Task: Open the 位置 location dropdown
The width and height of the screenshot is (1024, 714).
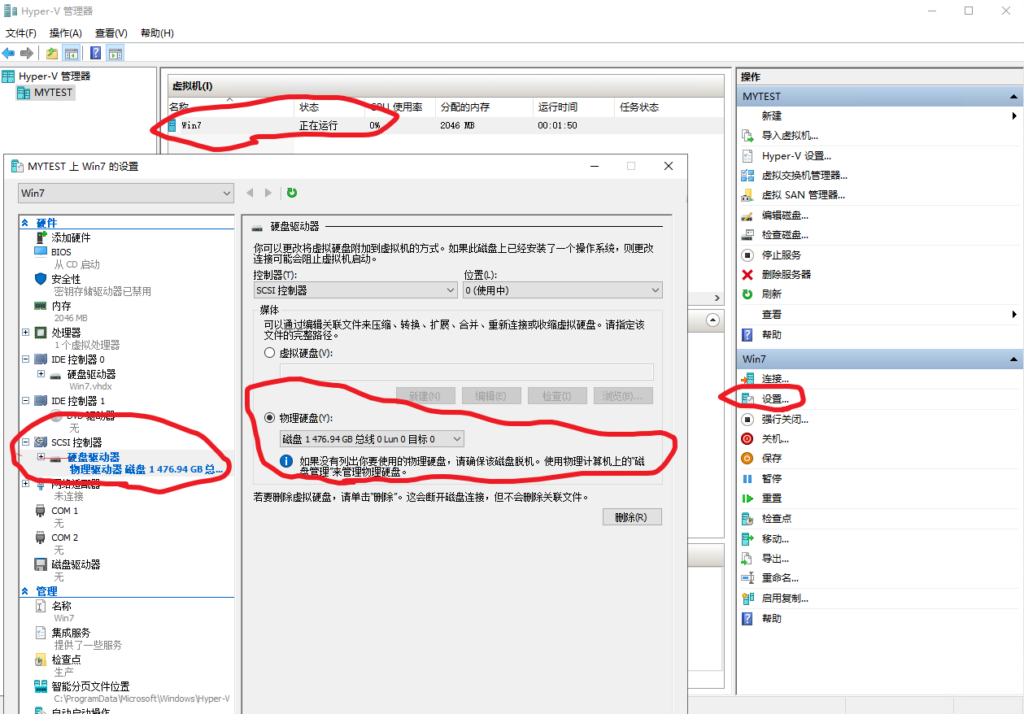Action: click(562, 290)
